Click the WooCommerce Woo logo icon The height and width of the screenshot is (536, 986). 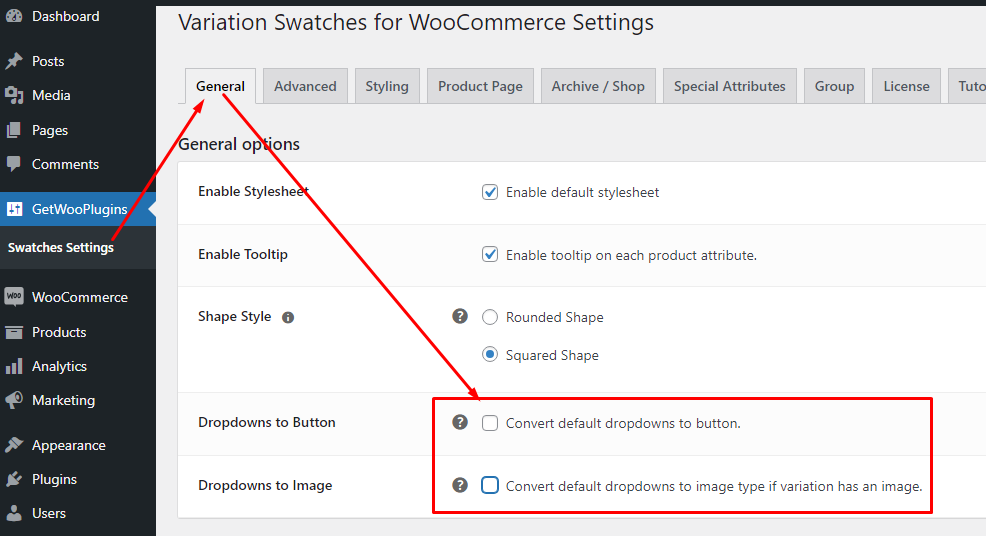(14, 297)
